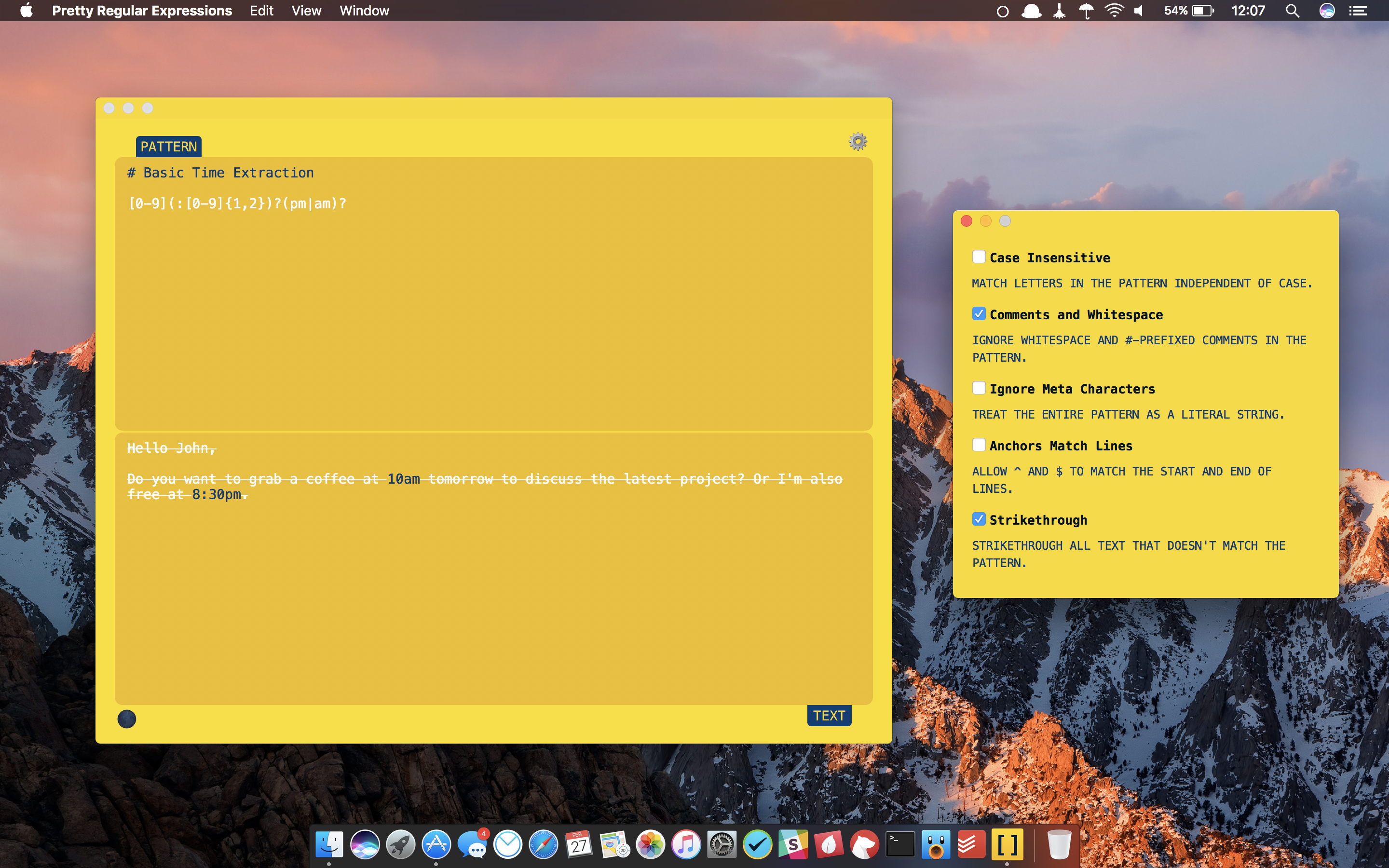Enable the Case Insensitive checkbox
This screenshot has width=1389, height=868.
[x=979, y=257]
